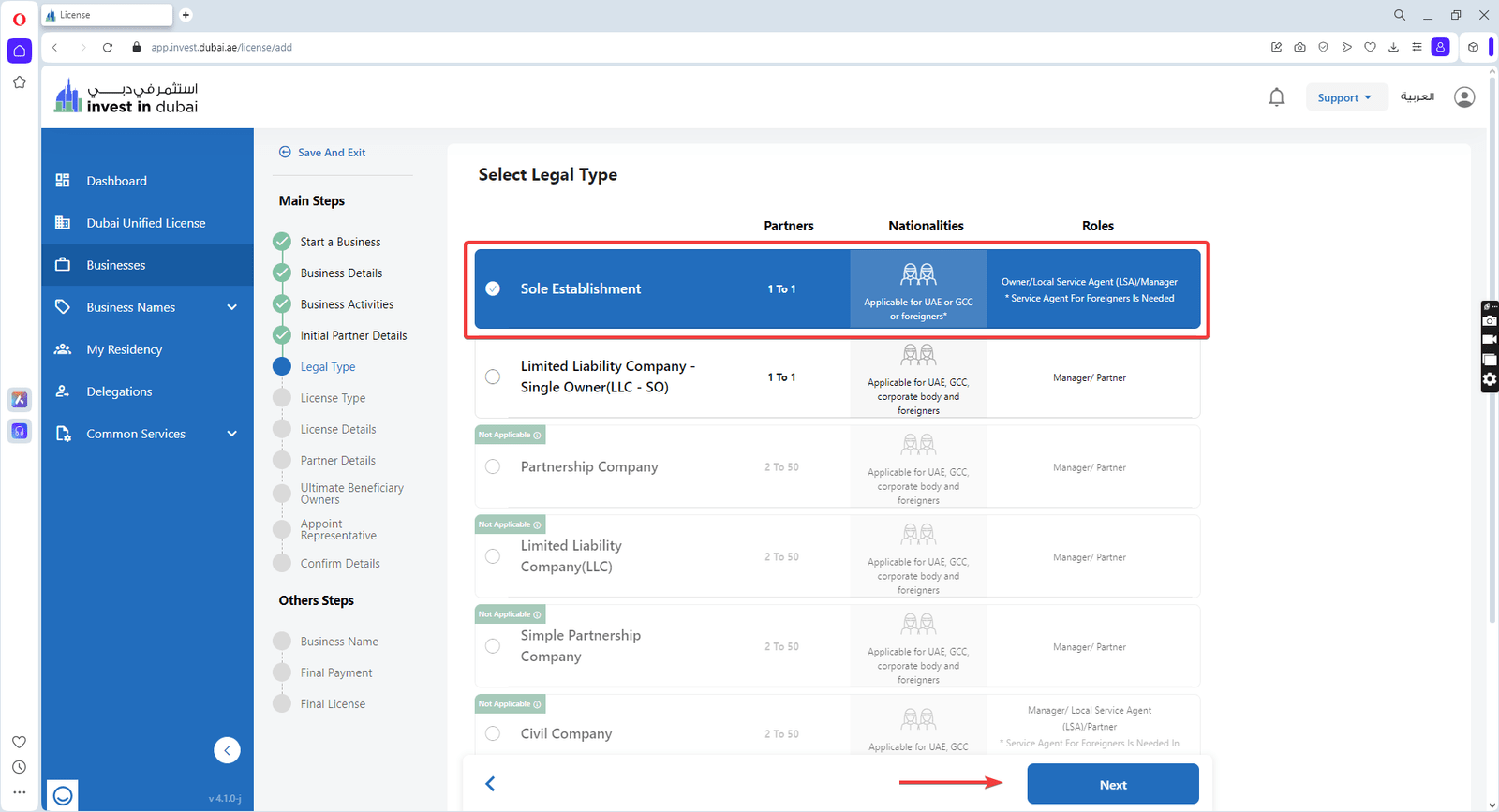Click the License Details step

point(338,429)
